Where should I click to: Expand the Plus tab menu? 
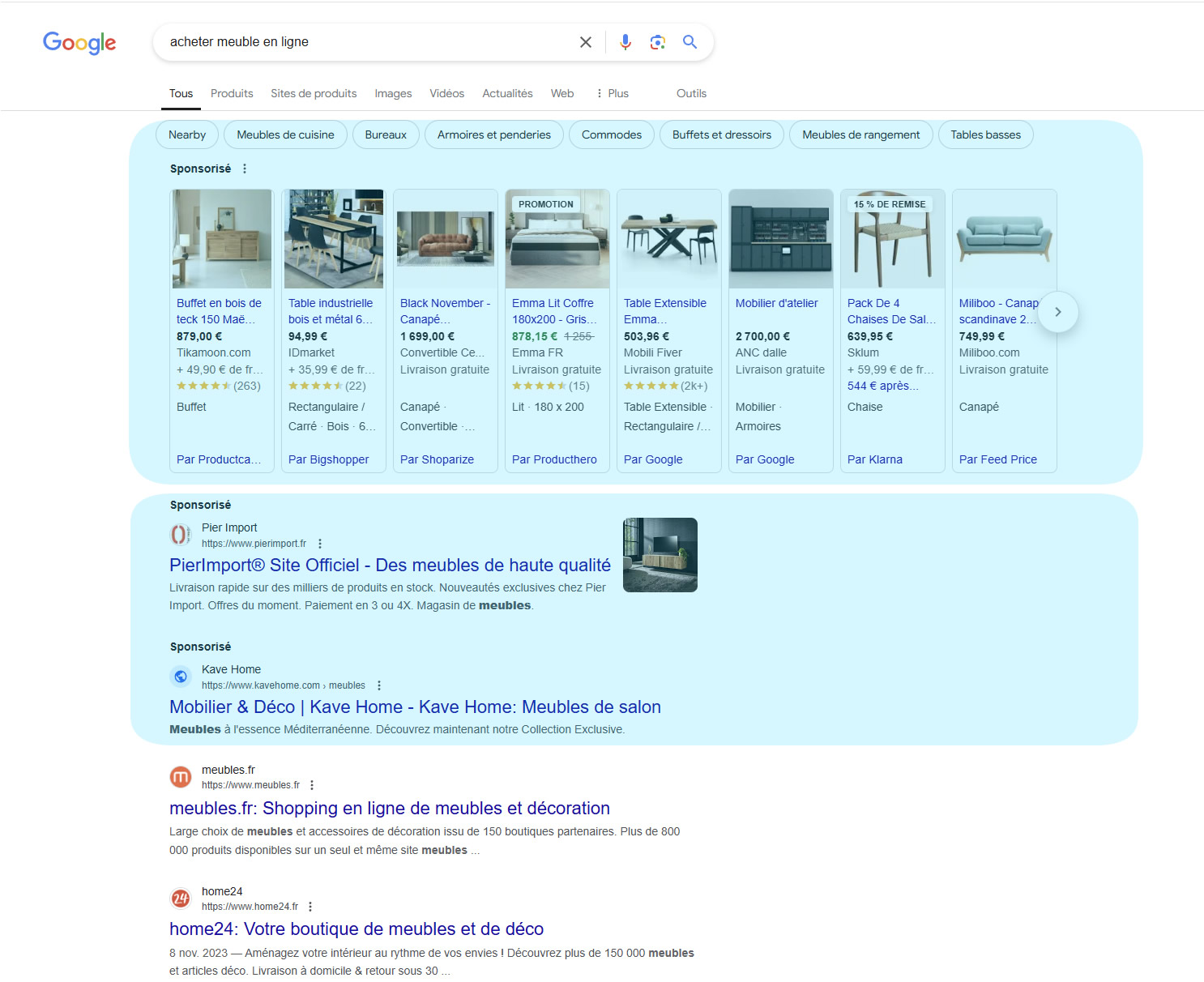click(x=613, y=93)
